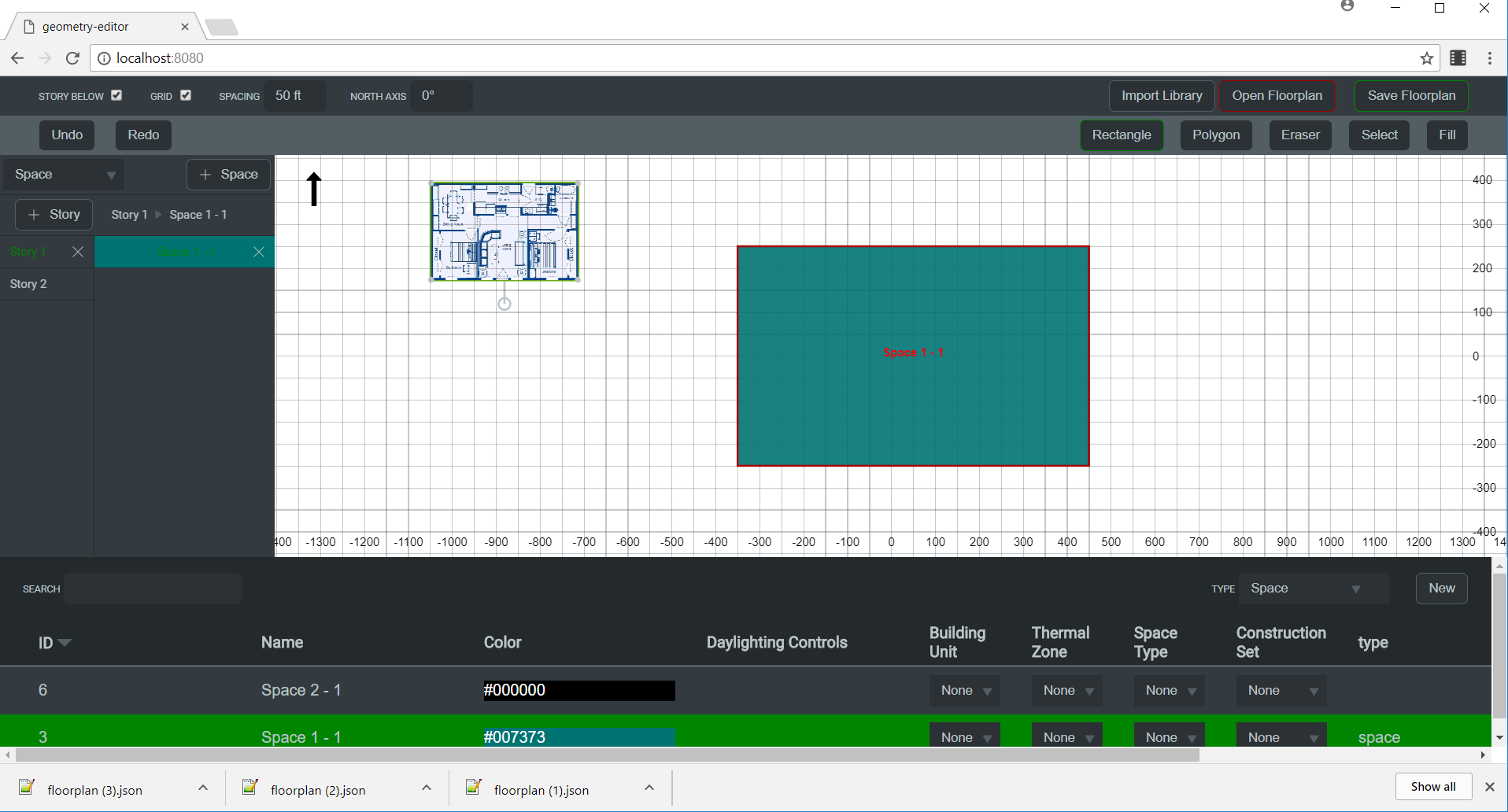The width and height of the screenshot is (1508, 812).
Task: Click the Save Floorplan button
Action: pos(1410,95)
